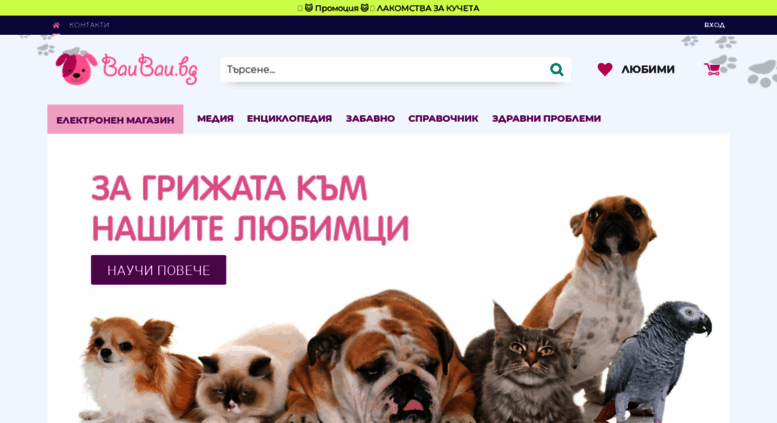Click the heart favorites icon
The image size is (777, 423).
point(605,69)
